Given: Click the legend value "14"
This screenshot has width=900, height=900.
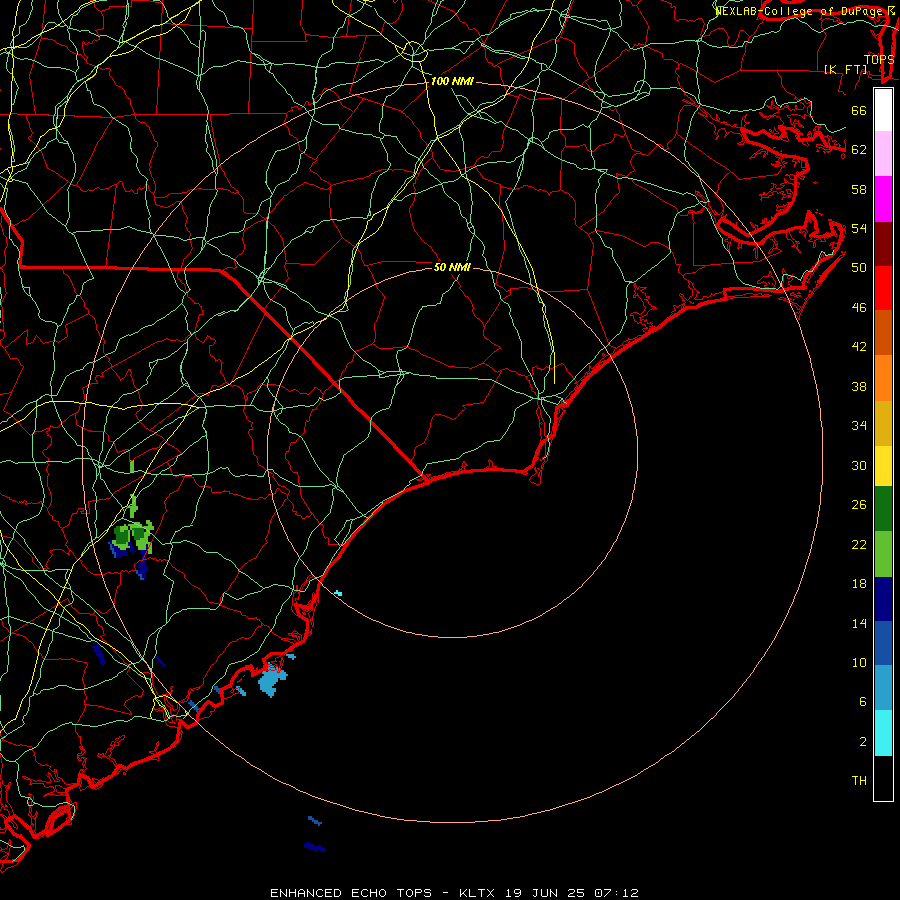Looking at the screenshot, I should click(x=859, y=623).
